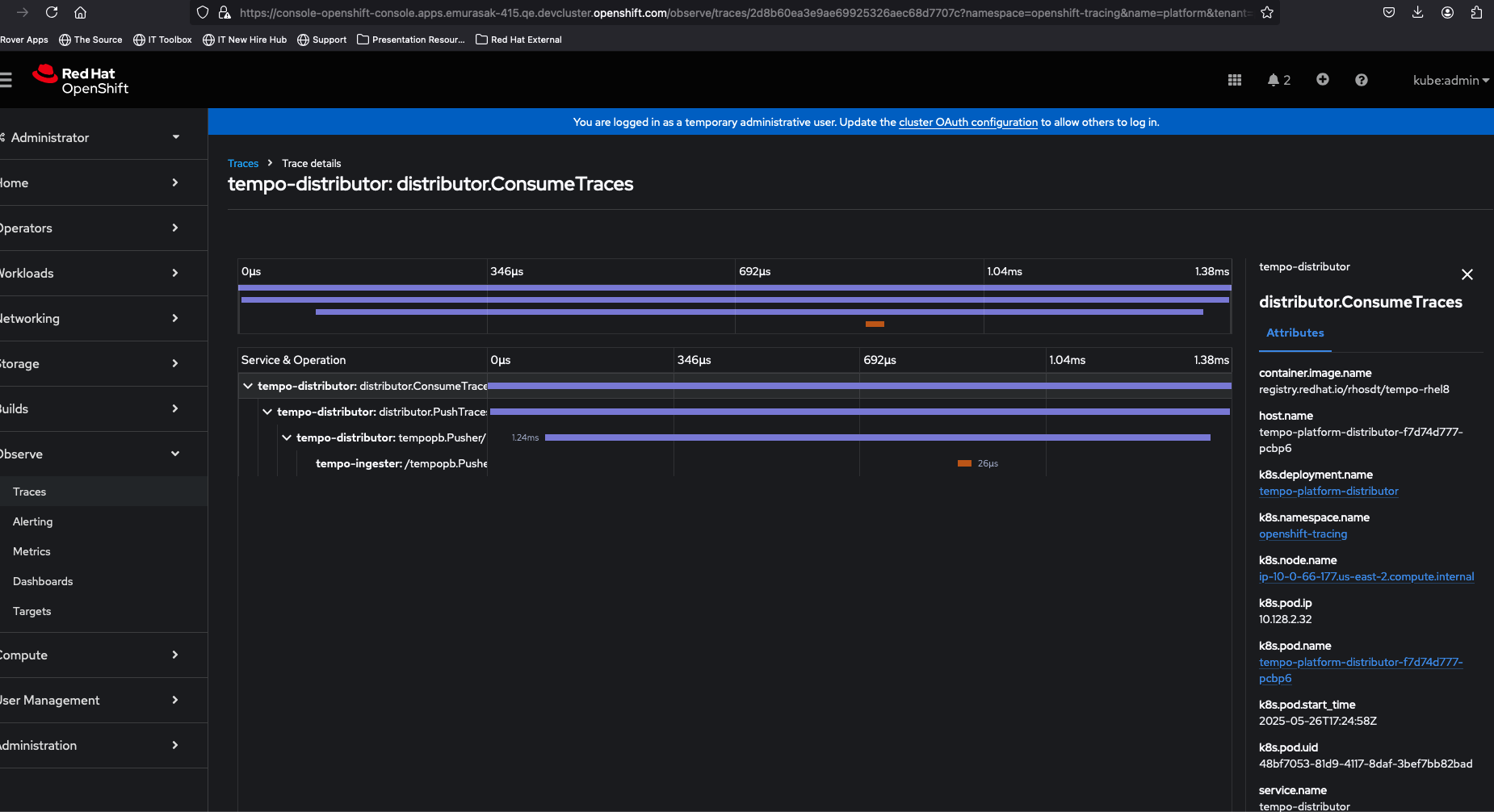Viewport: 1494px width, 812px height.
Task: Open Alerting under Observe menu
Action: coord(33,521)
